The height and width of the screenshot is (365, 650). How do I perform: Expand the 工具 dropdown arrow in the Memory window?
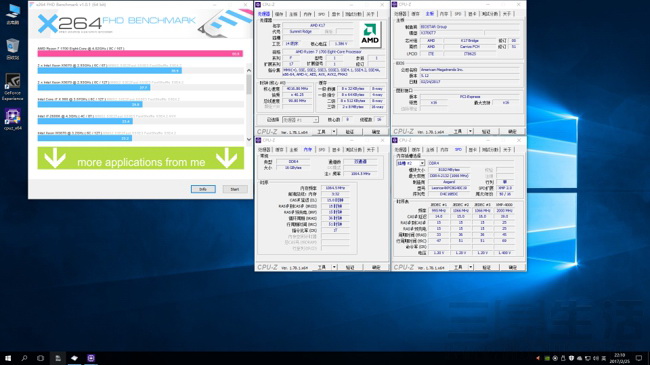pyautogui.click(x=334, y=267)
